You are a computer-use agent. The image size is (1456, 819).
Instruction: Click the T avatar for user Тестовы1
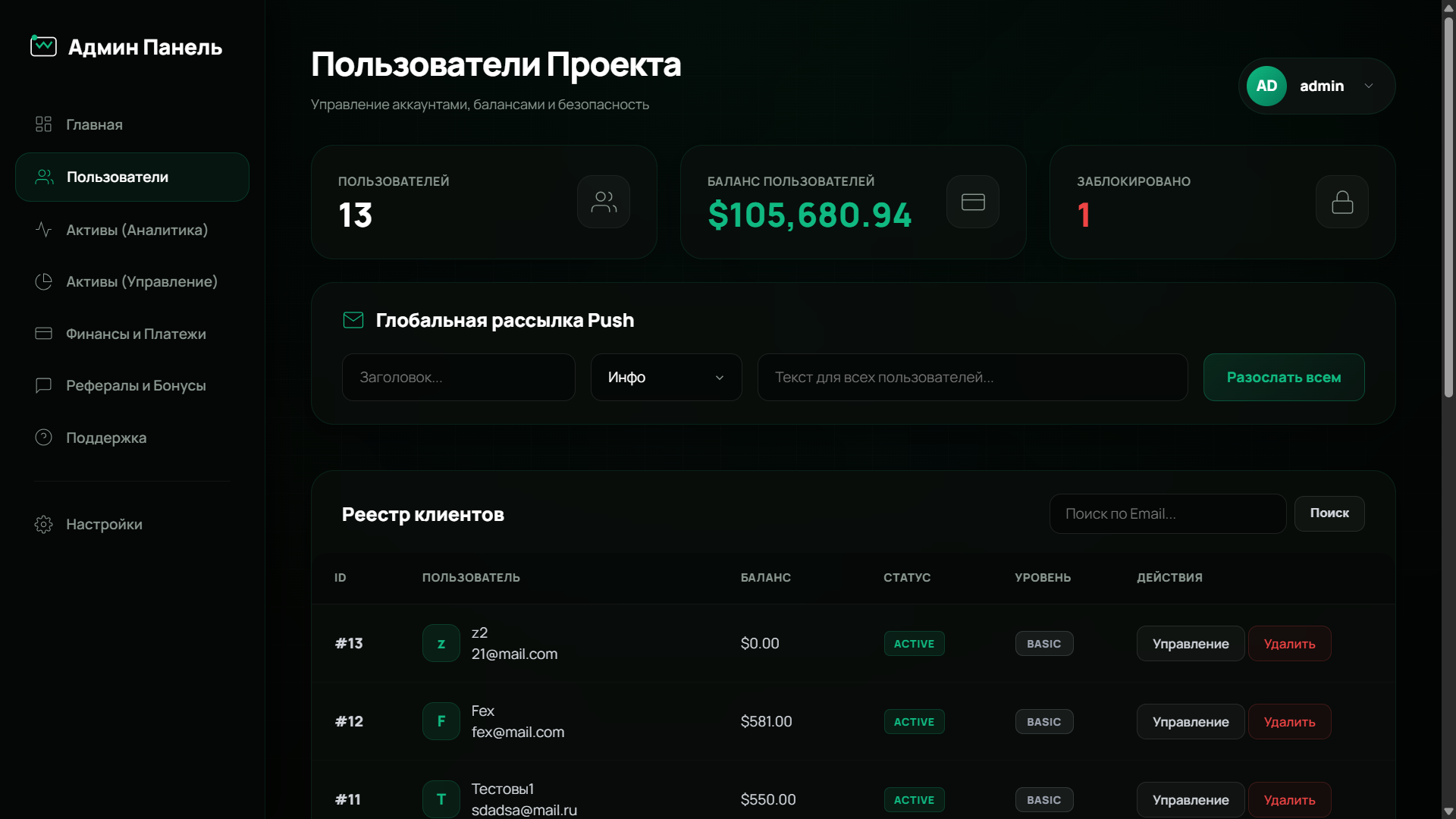point(441,799)
